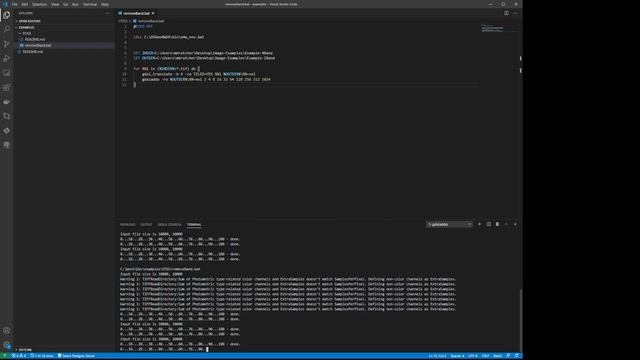
Task: Click the line and column indicator
Action: pos(437,356)
